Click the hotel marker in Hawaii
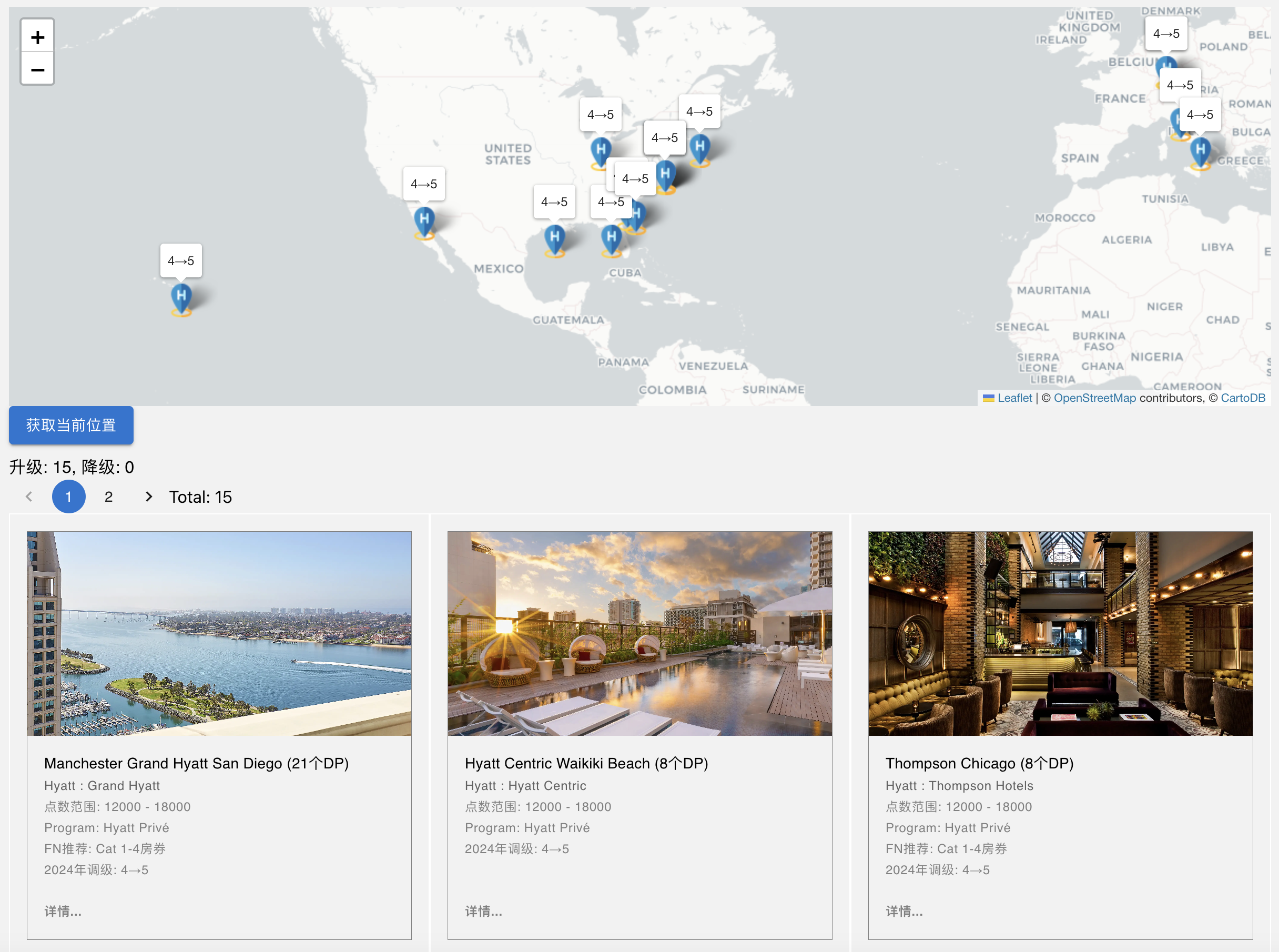Viewport: 1279px width, 952px height. point(181,299)
